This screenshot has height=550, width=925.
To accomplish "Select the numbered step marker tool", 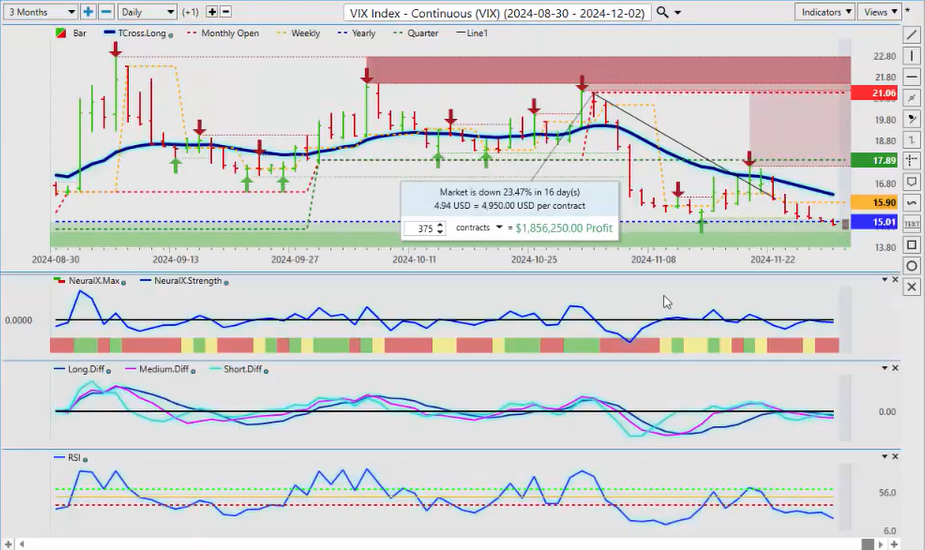I will point(911,140).
